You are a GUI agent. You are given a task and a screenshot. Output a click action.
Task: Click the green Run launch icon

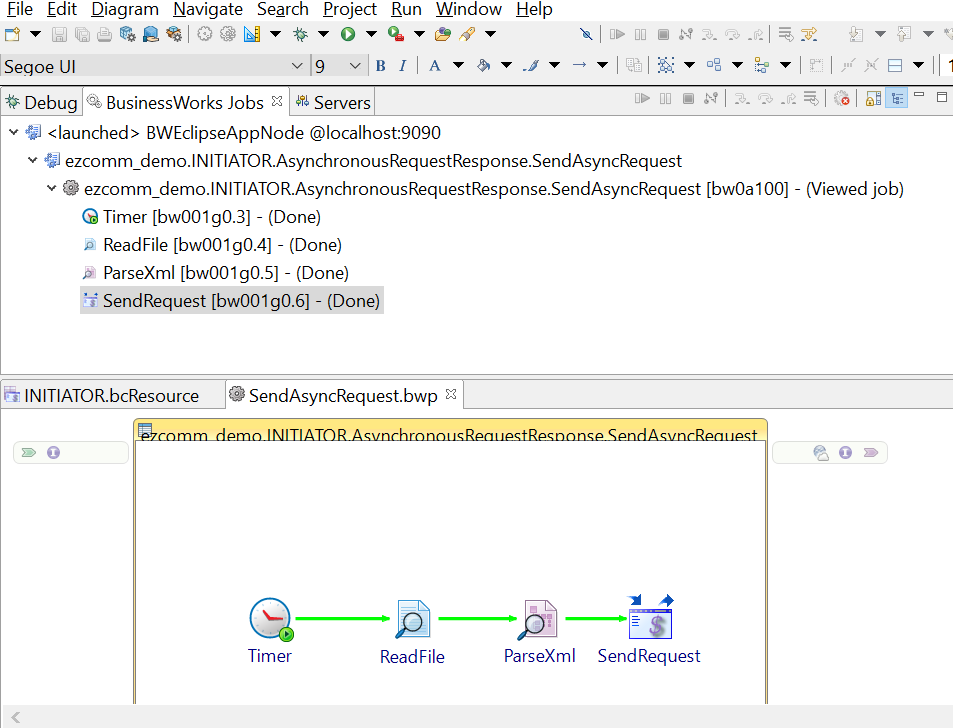click(348, 34)
